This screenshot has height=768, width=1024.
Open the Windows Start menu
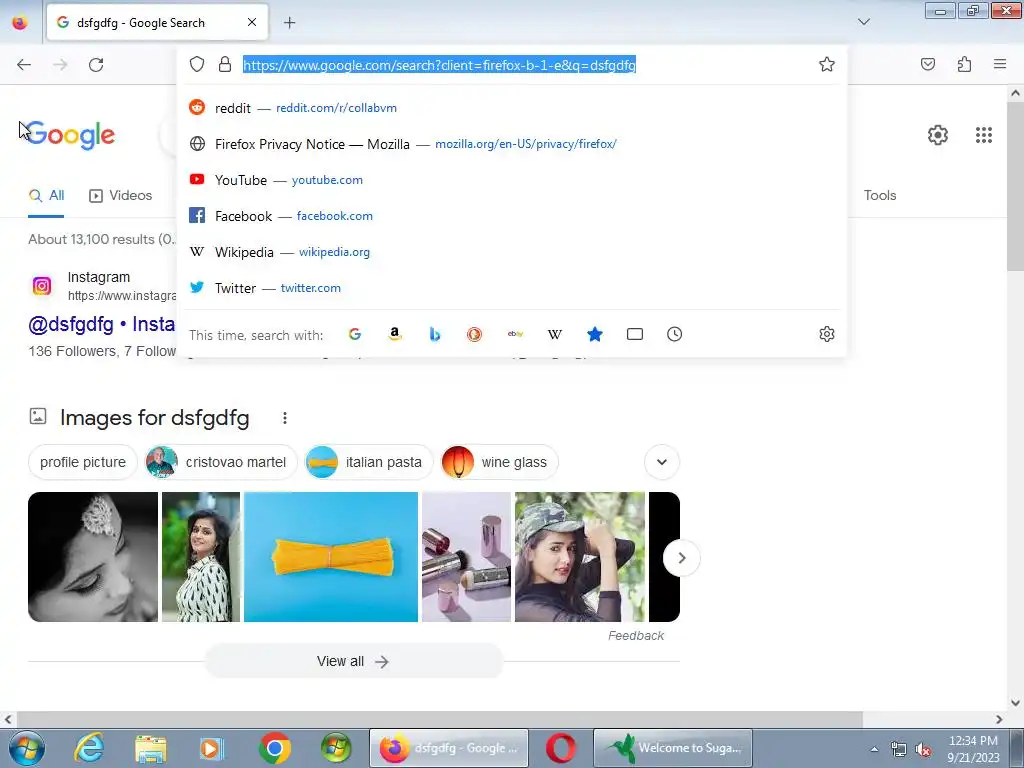coord(27,748)
